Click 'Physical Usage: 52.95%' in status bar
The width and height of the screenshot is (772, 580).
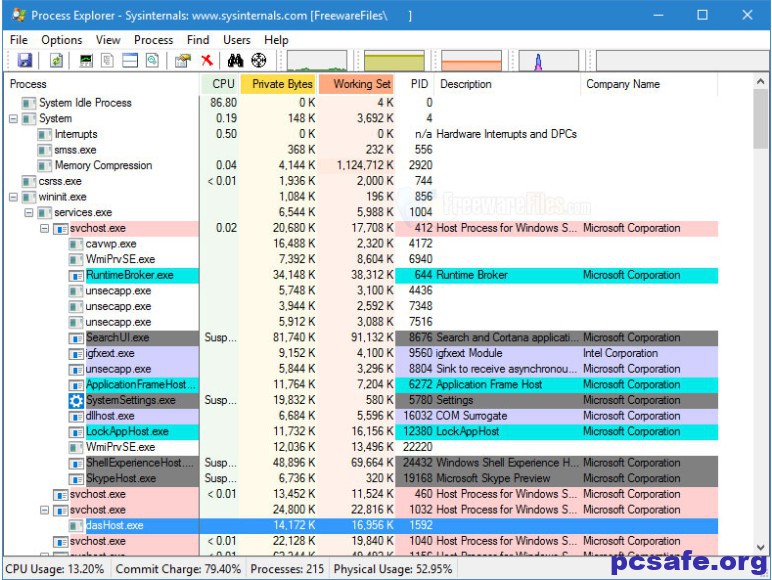coord(393,569)
